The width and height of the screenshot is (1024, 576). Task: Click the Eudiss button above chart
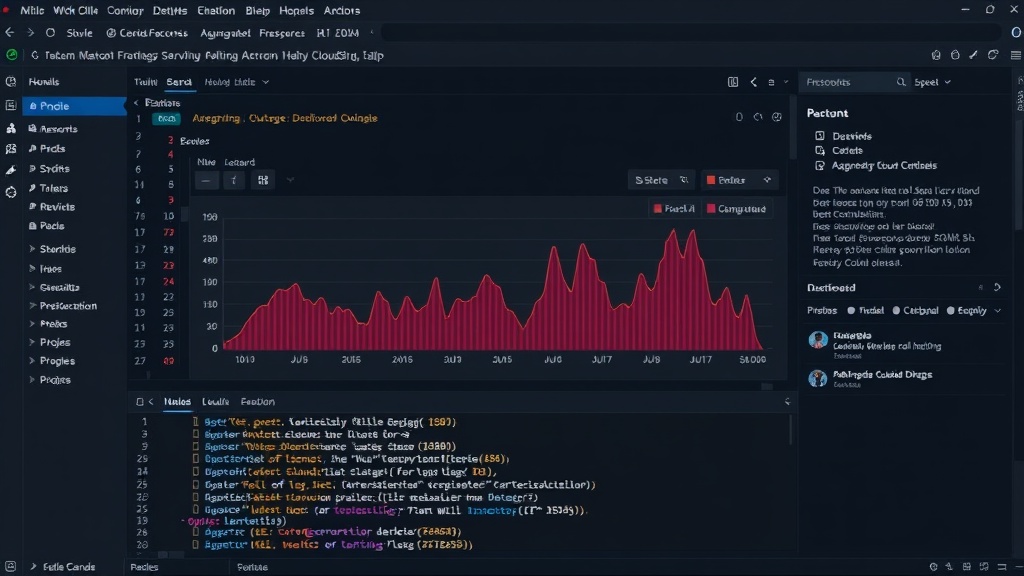click(739, 180)
